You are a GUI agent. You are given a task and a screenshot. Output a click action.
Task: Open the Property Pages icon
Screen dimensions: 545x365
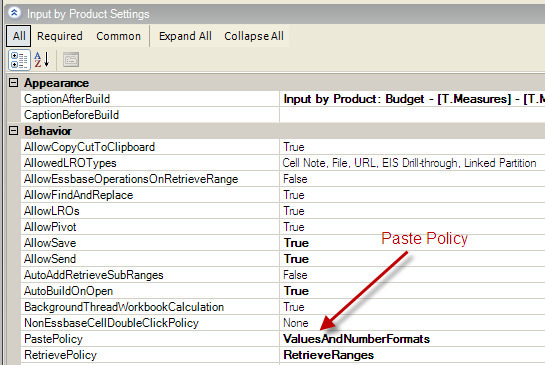click(71, 60)
